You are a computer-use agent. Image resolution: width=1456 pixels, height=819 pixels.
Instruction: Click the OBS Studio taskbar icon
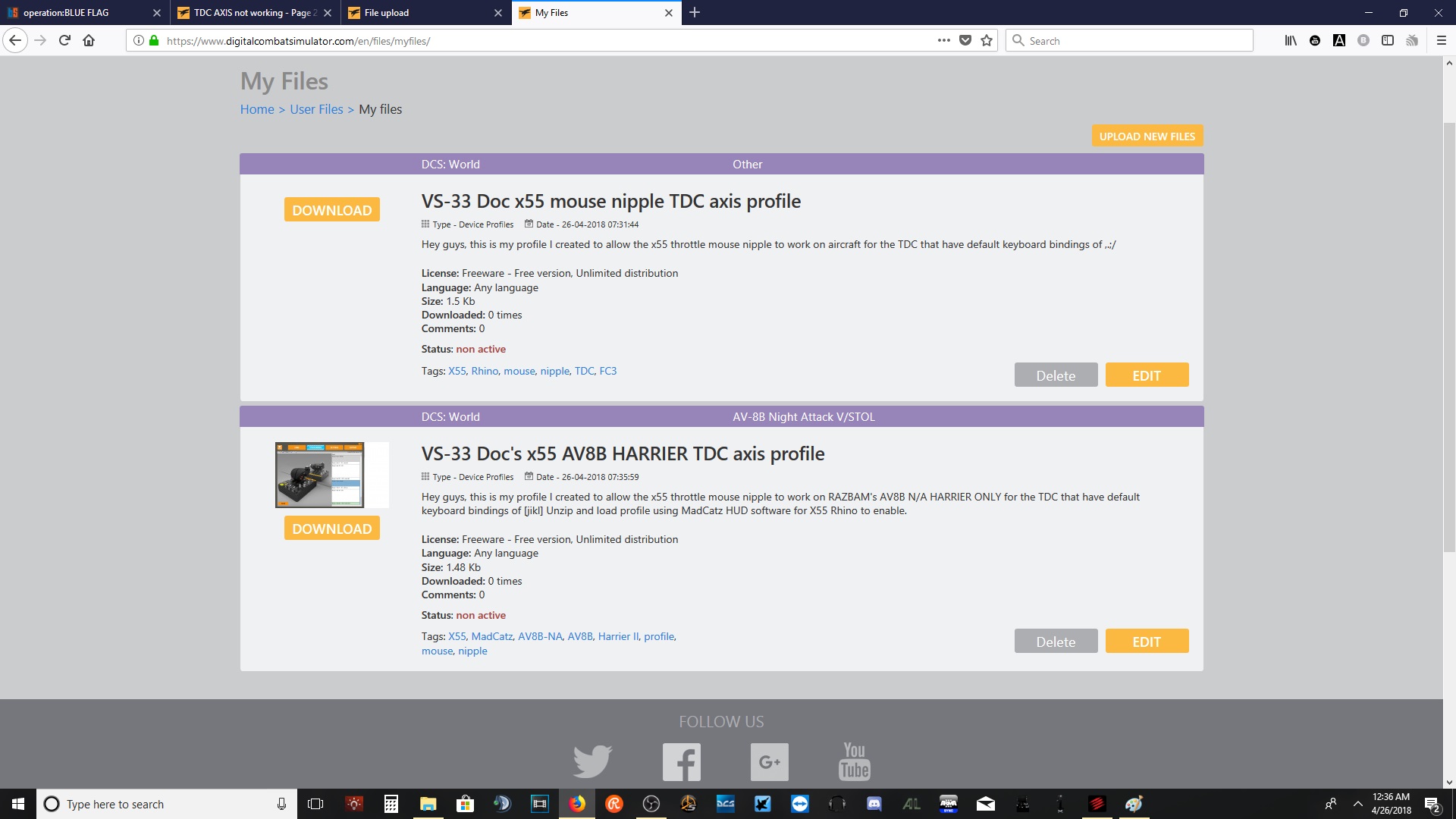[x=651, y=804]
